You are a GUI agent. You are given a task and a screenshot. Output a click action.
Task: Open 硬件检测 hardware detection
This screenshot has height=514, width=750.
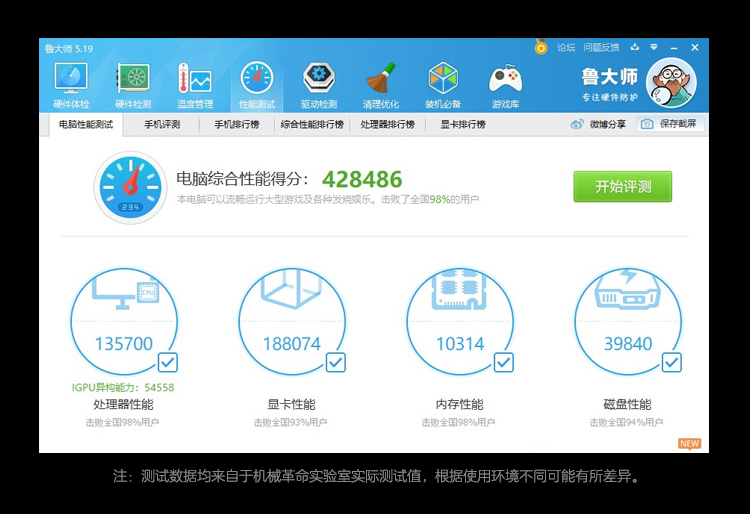133,86
